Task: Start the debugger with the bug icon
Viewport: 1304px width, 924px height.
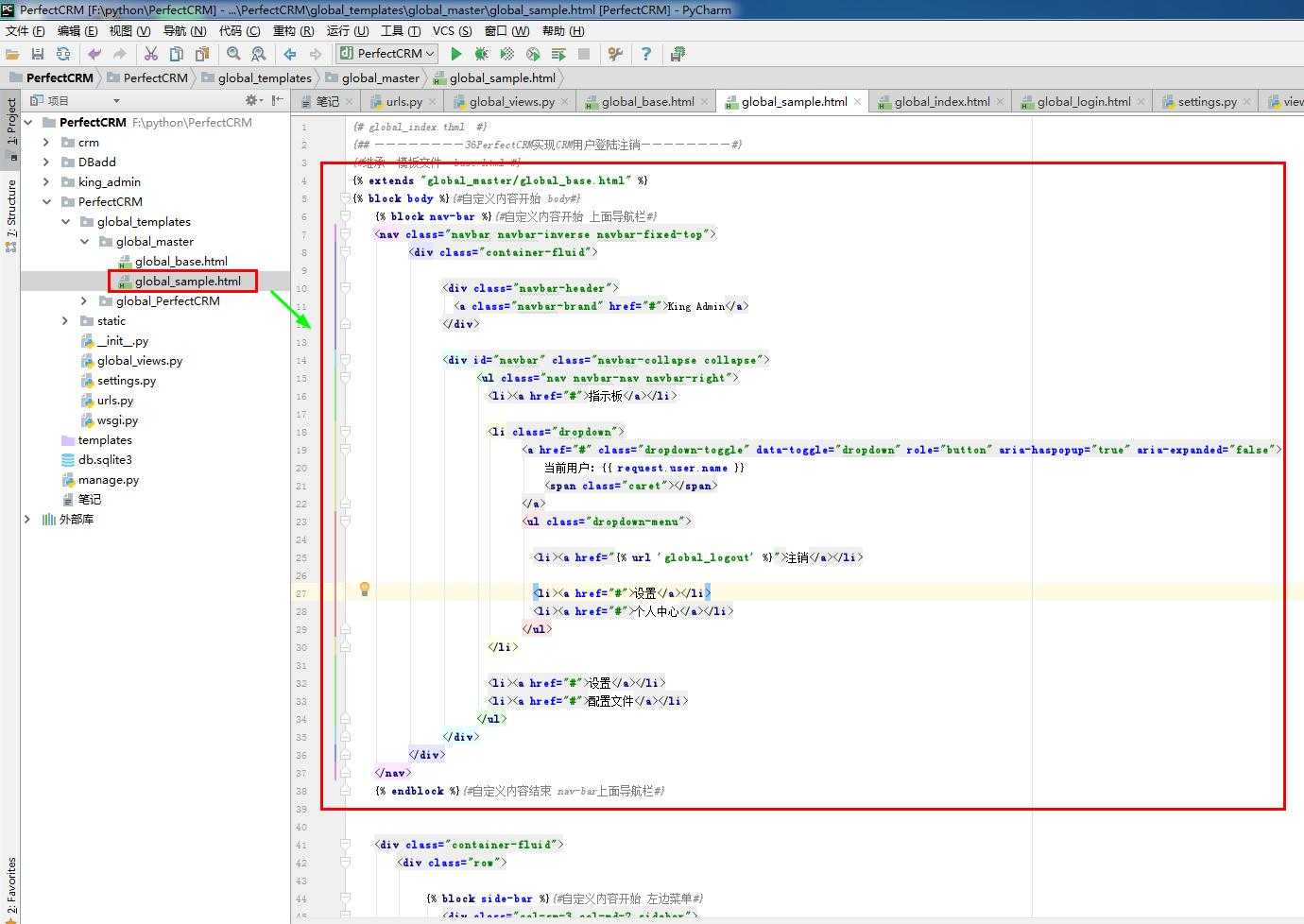Action: [482, 54]
